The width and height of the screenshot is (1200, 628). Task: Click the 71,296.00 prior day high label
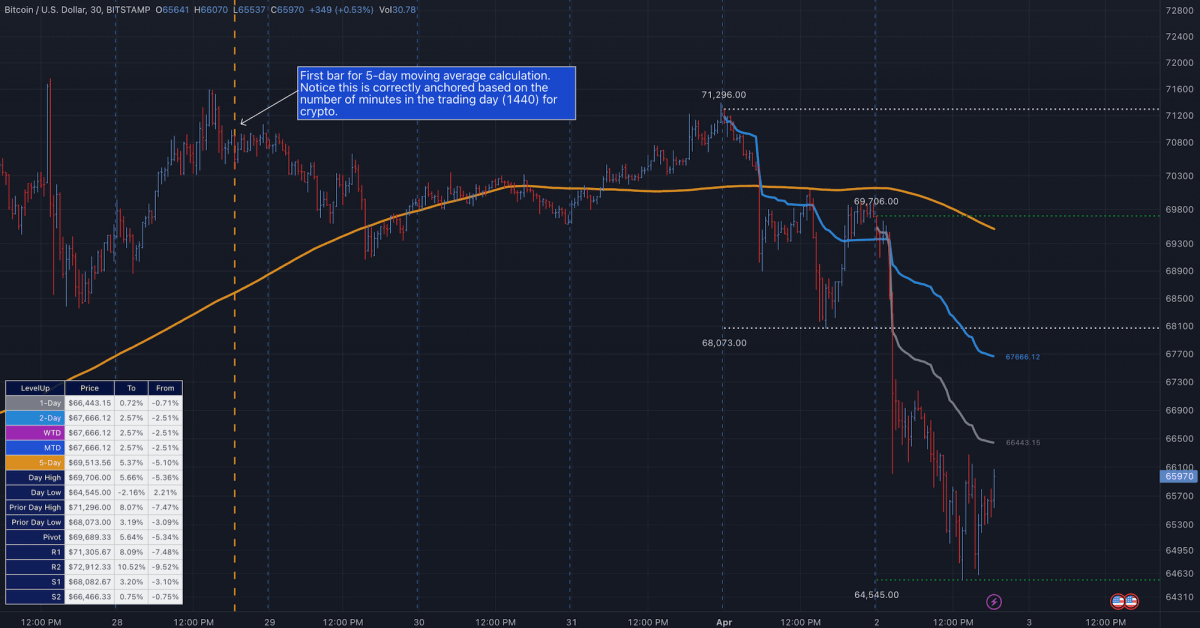[x=724, y=95]
